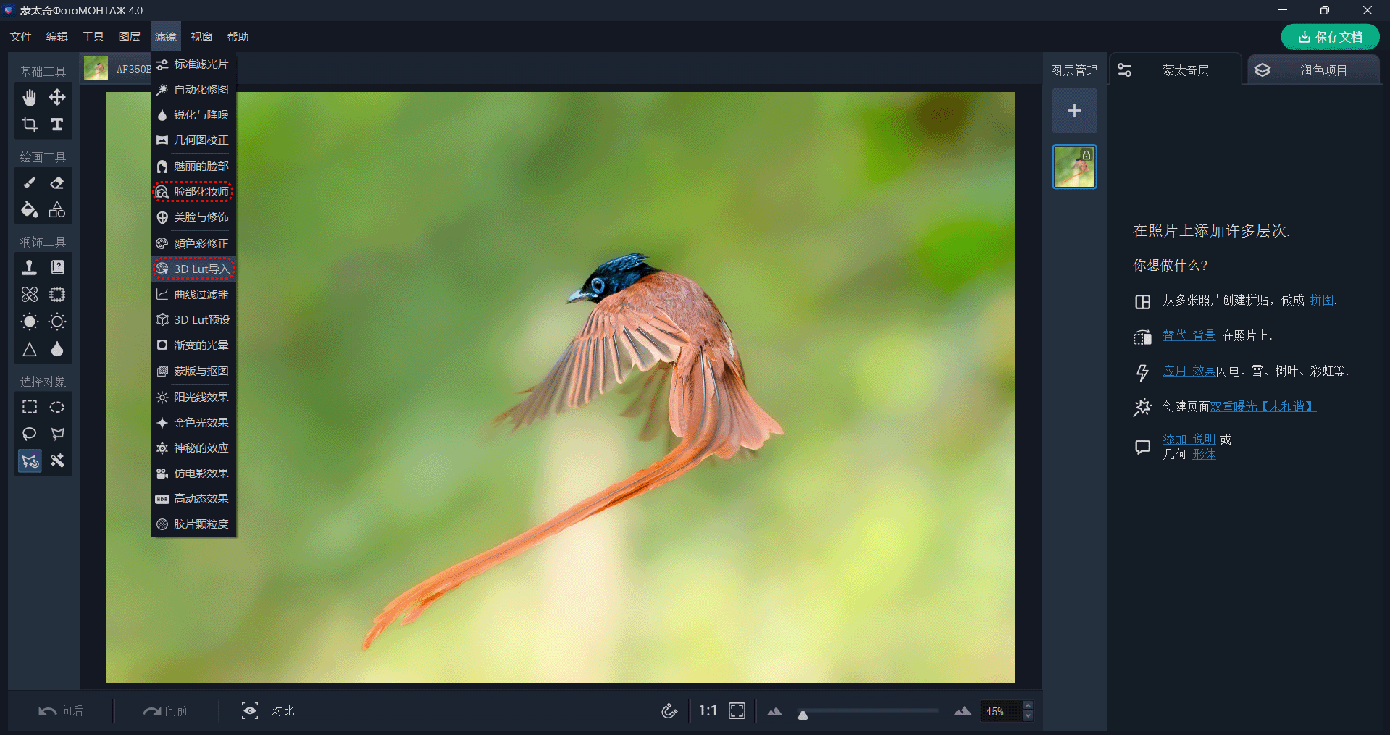Select the Sharpen triangle tool
The width and height of the screenshot is (1390, 735).
coord(30,349)
